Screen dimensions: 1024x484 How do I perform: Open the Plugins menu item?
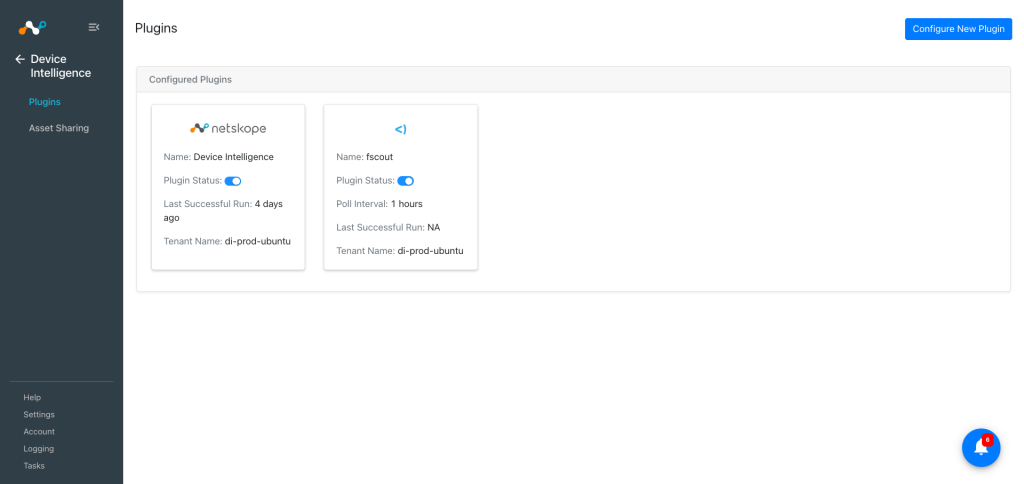tap(44, 102)
